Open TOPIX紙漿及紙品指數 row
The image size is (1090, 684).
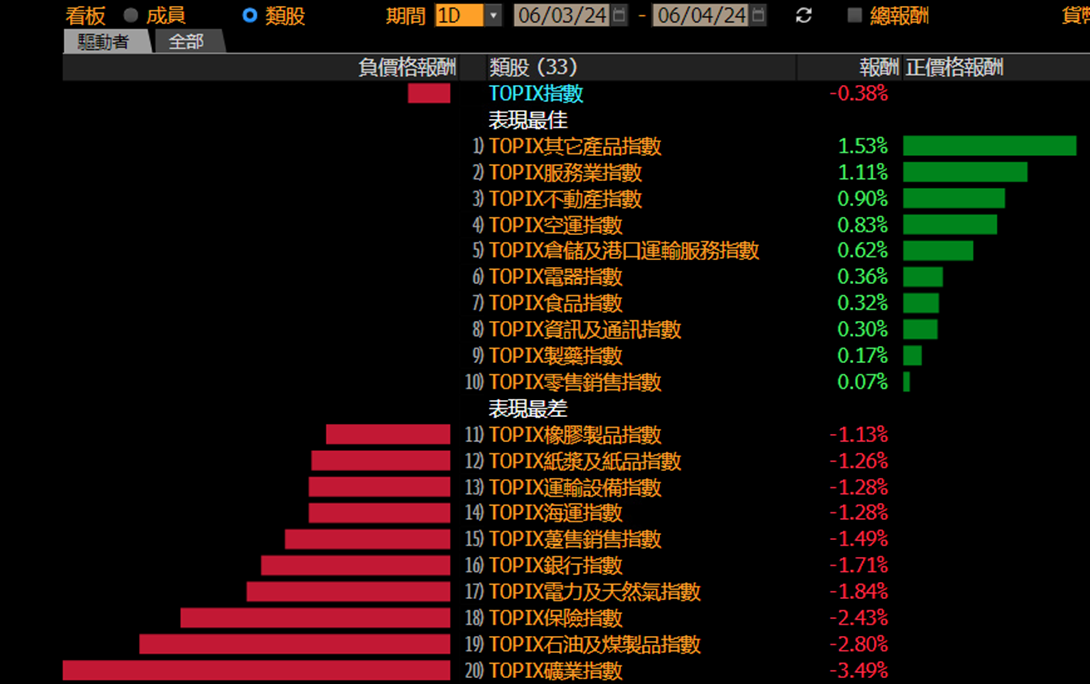point(585,461)
